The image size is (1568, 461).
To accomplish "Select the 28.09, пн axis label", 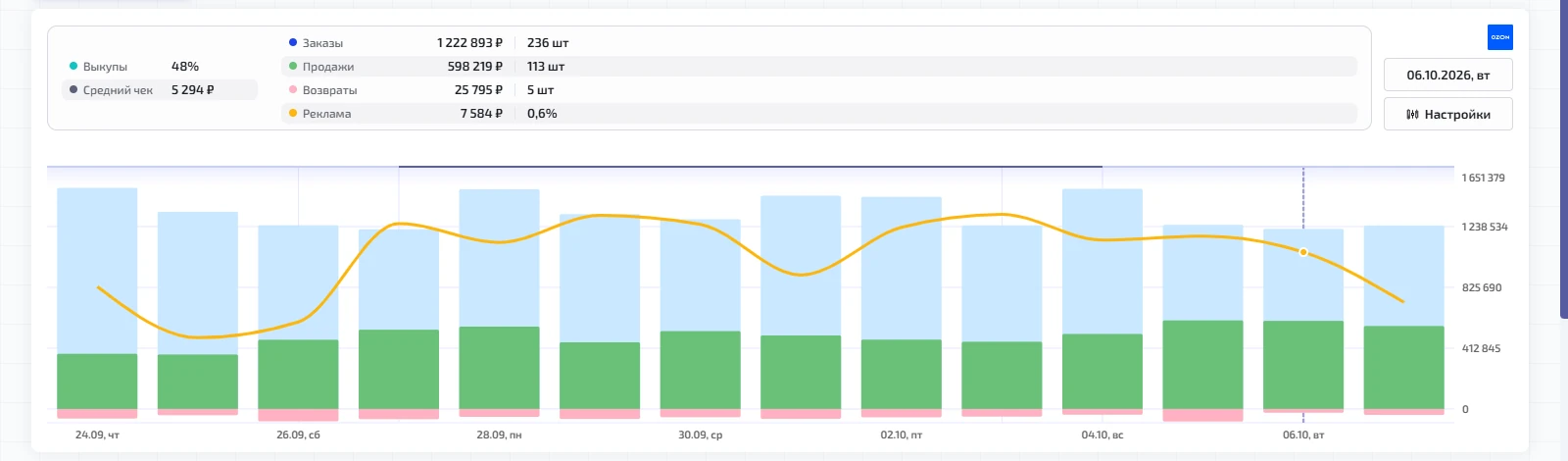I will coord(499,435).
